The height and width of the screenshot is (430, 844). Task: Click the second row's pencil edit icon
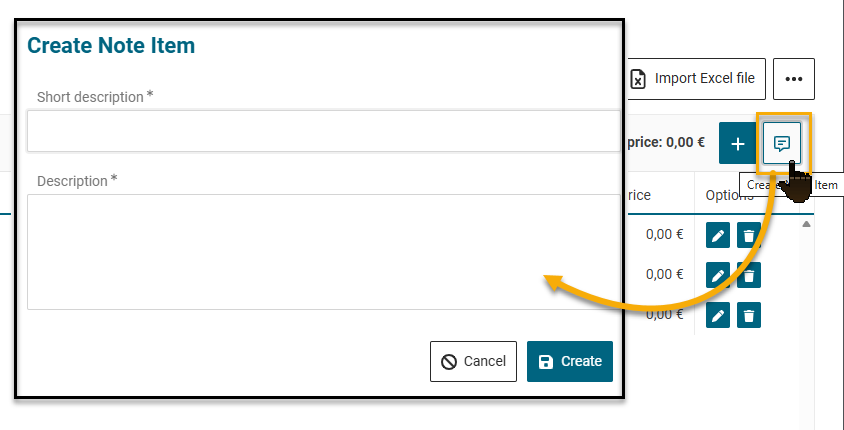pyautogui.click(x=717, y=275)
